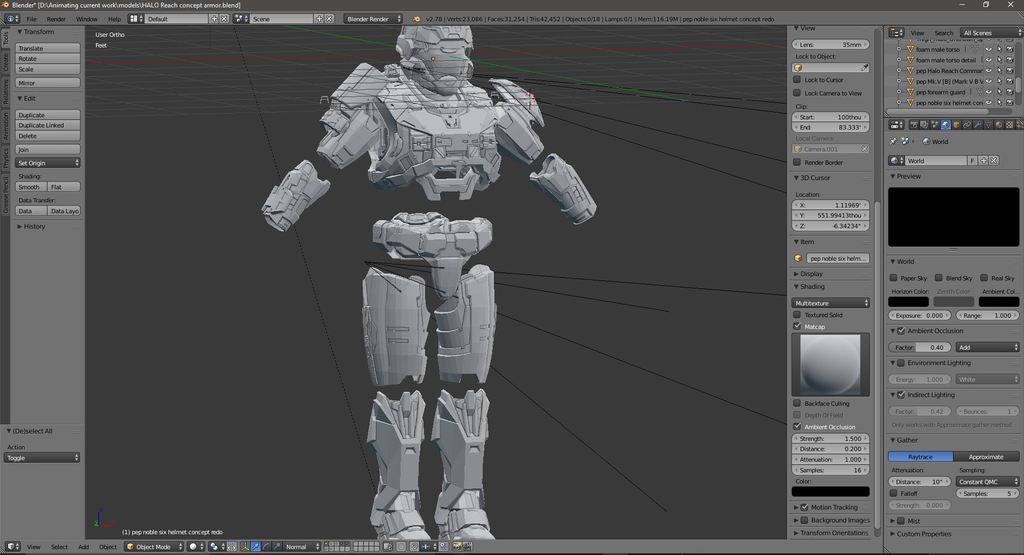Click the viewport shading sphere icon
The image size is (1024, 555).
coord(194,547)
